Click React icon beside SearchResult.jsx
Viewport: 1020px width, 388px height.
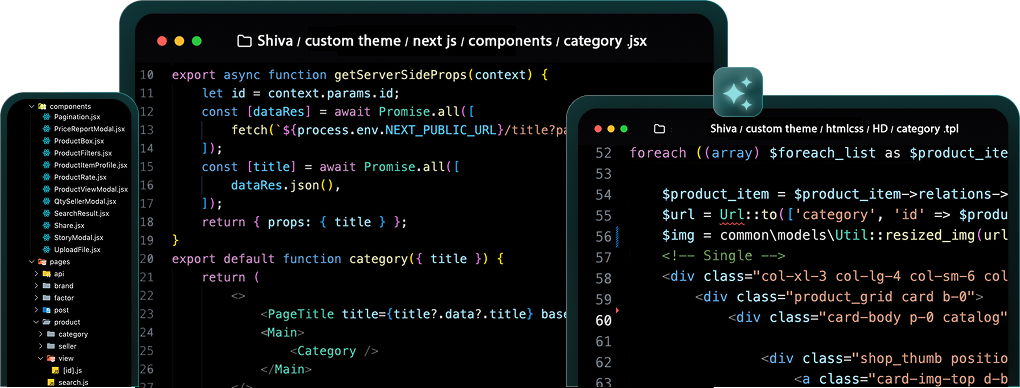point(47,214)
